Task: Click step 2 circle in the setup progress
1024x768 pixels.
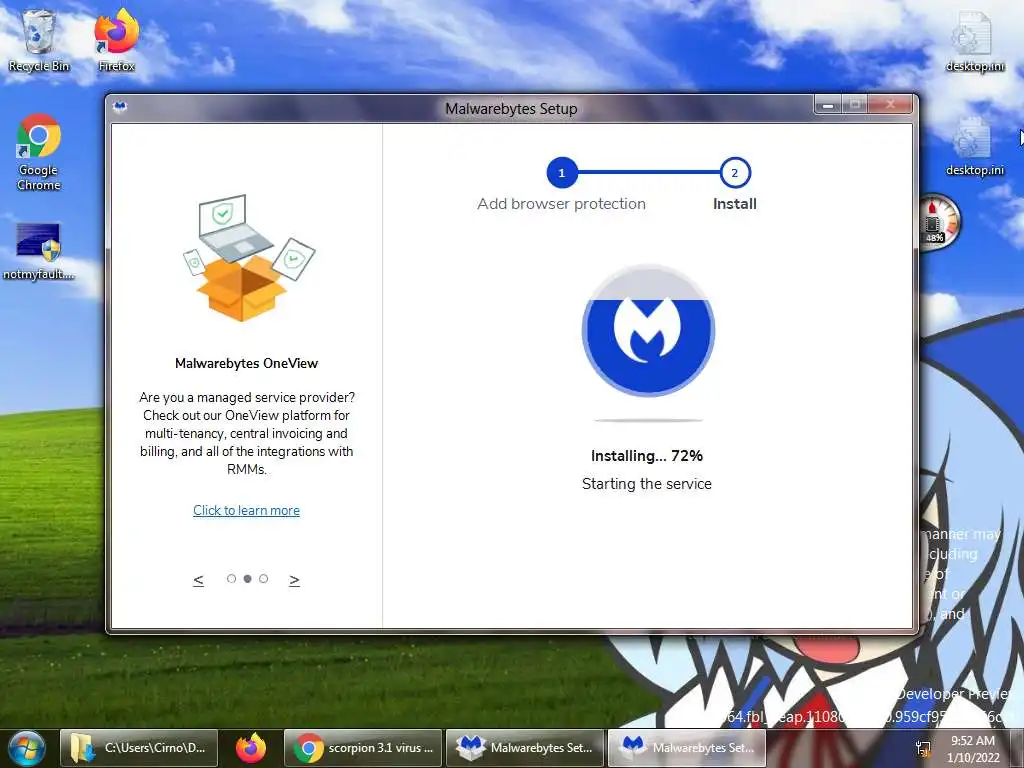Action: (735, 173)
